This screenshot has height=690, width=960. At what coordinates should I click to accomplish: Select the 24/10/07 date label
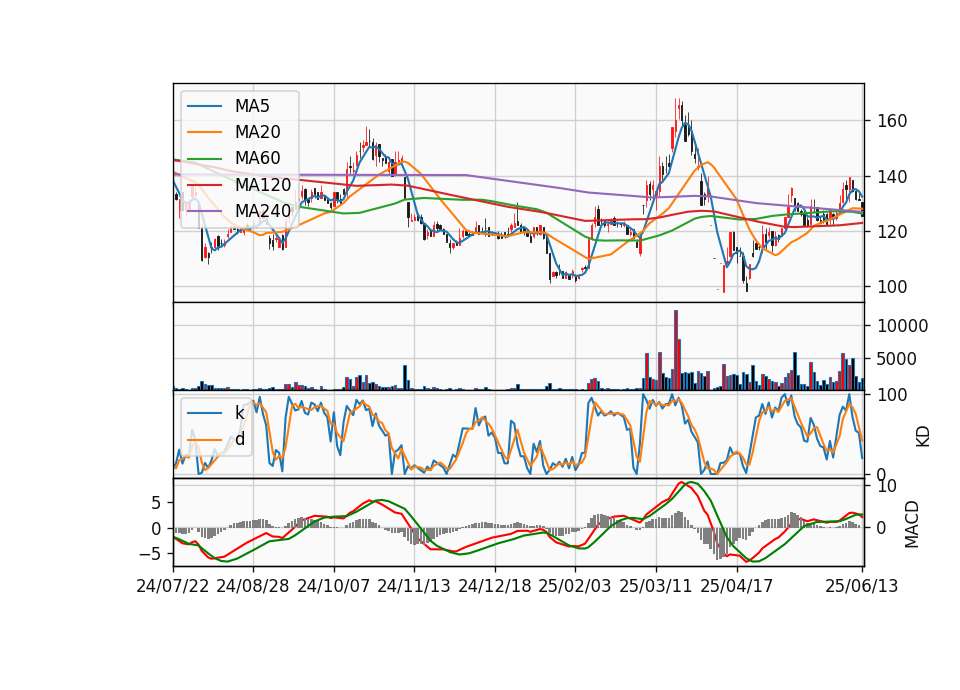click(x=334, y=586)
